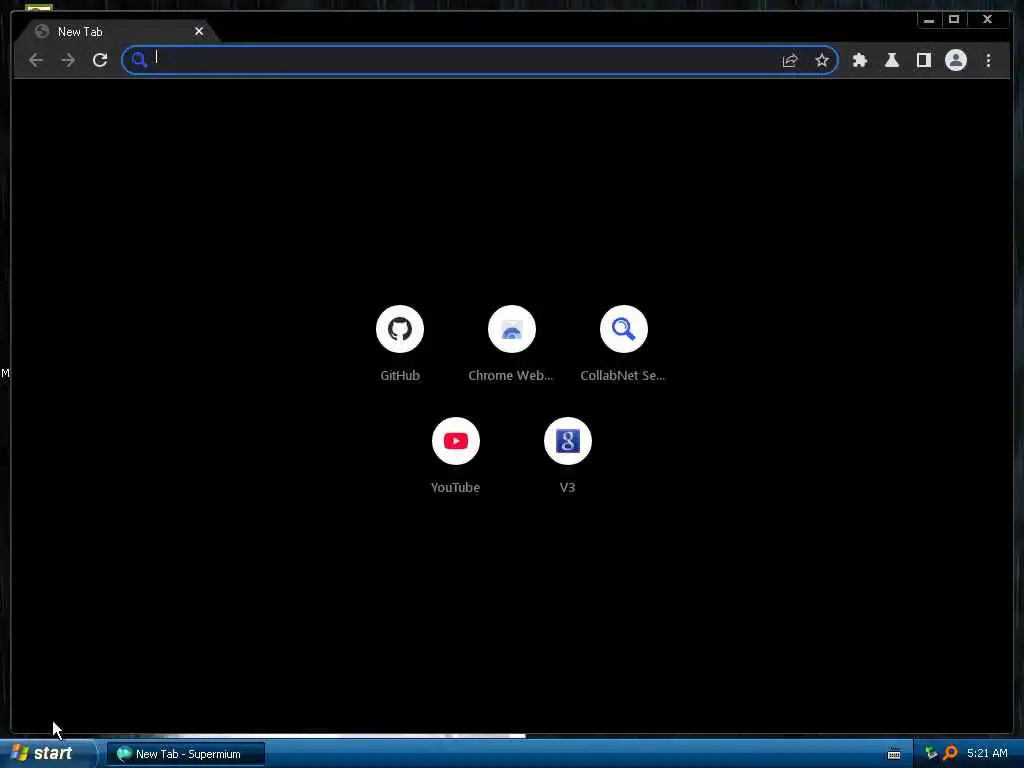The height and width of the screenshot is (768, 1024).
Task: Close the New Tab tab
Action: pos(199,31)
